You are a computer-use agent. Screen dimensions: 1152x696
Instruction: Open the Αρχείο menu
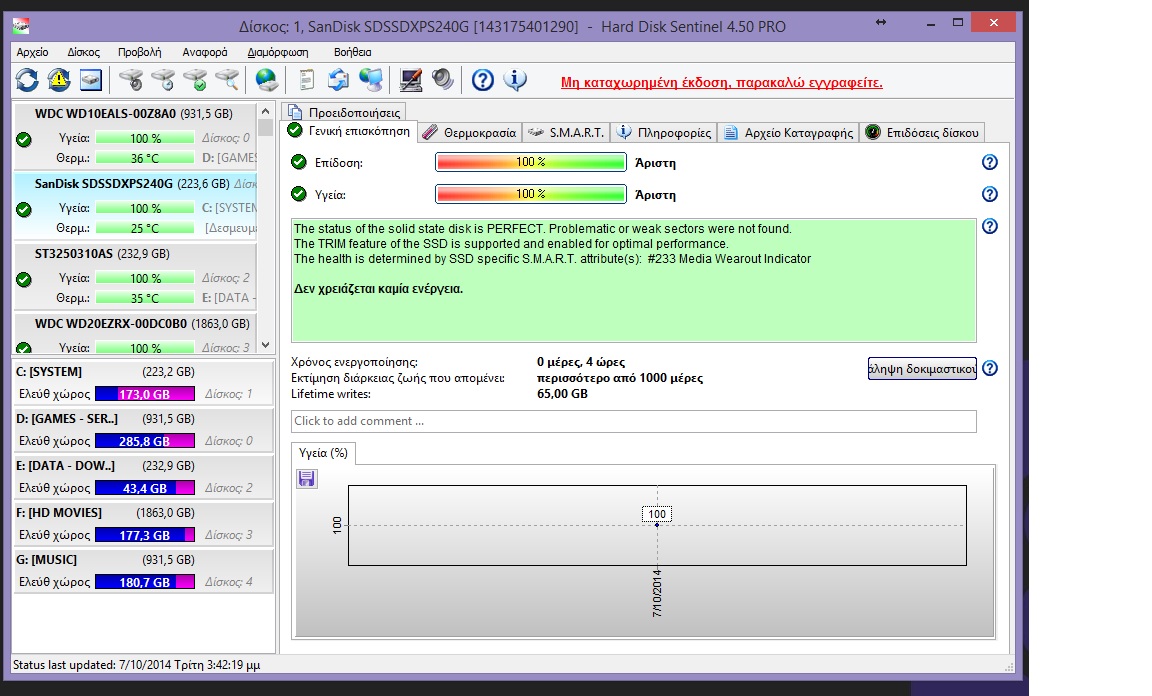[32, 52]
